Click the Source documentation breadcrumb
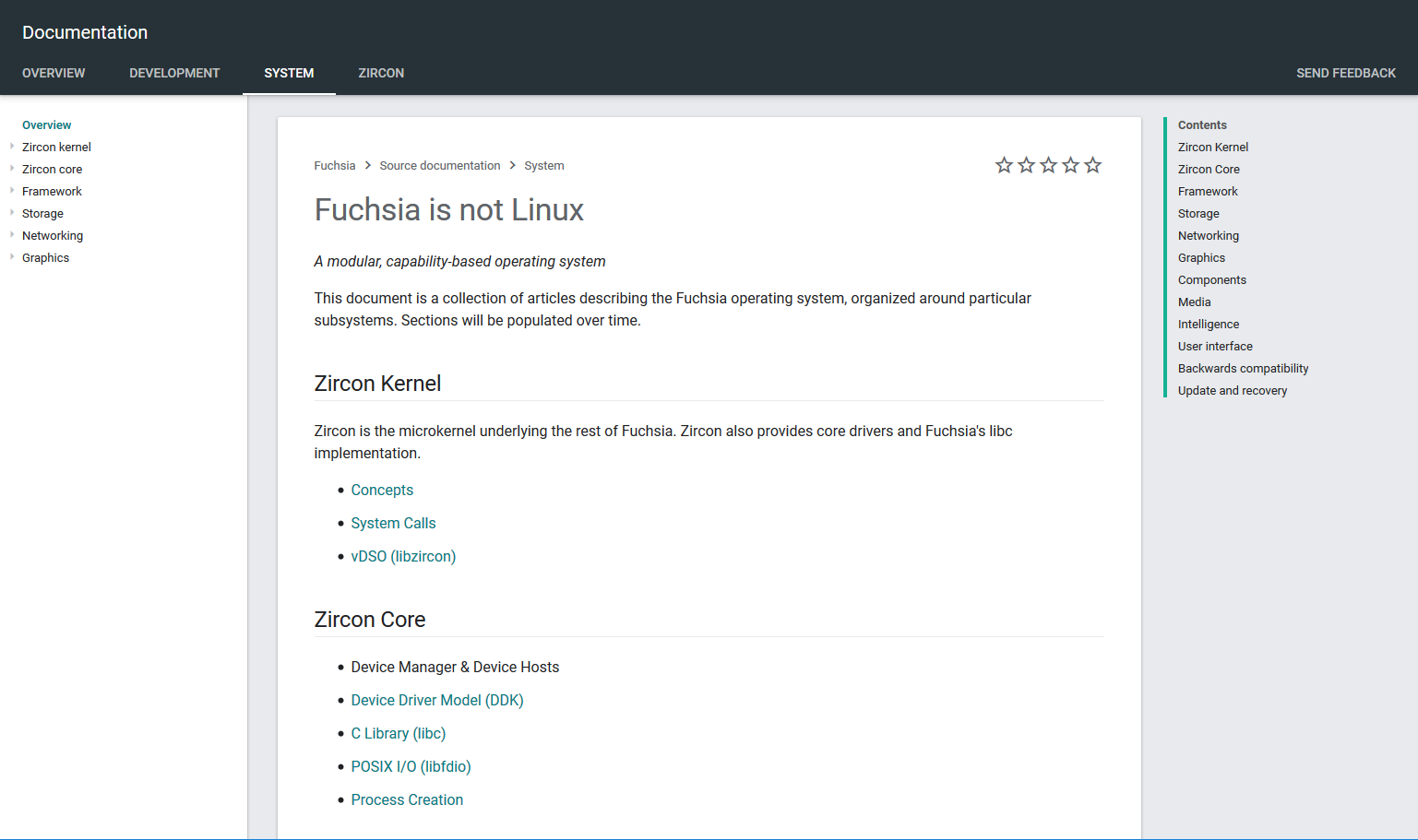Image resolution: width=1418 pixels, height=840 pixels. 440,166
